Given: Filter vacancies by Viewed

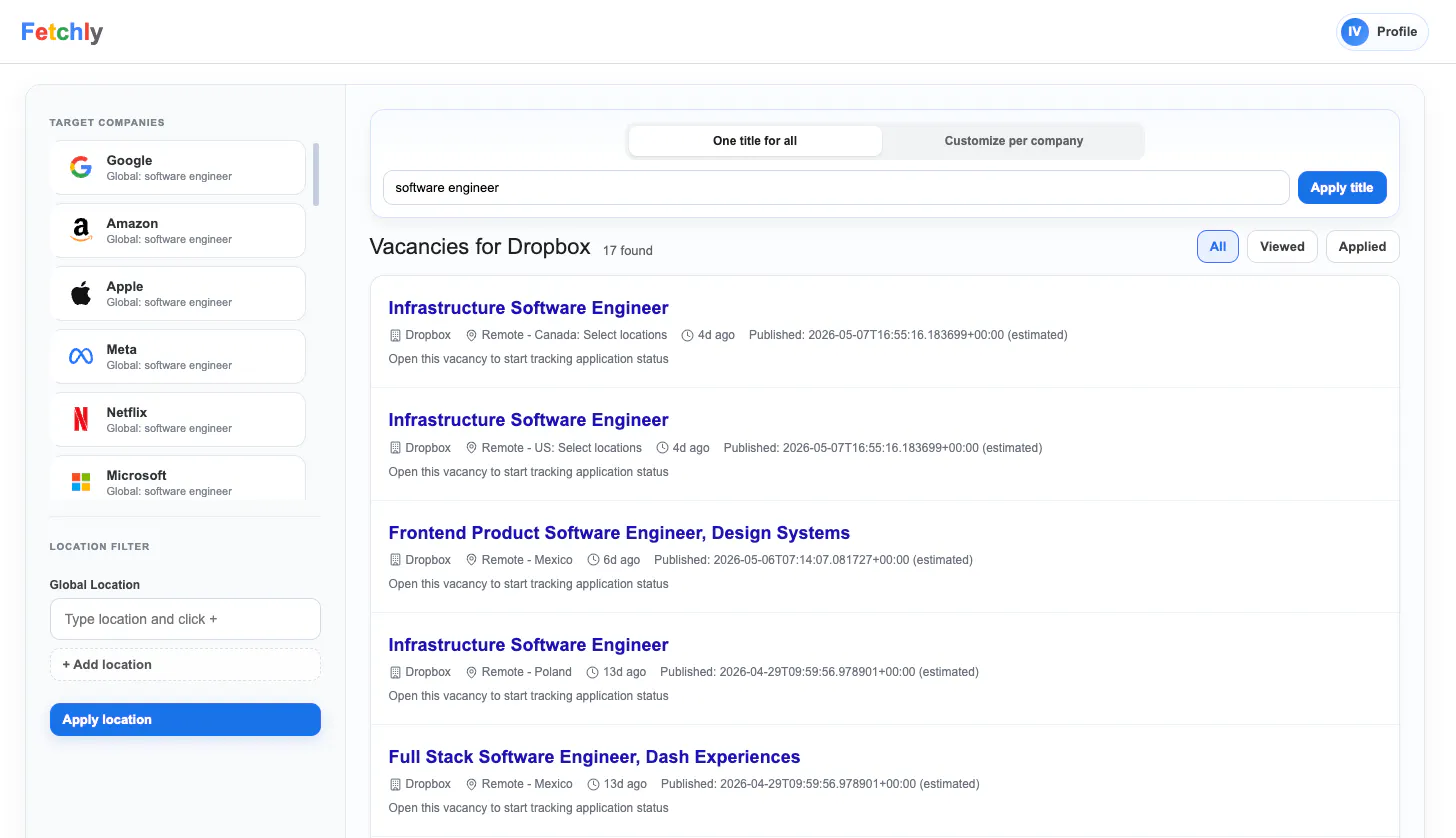Looking at the screenshot, I should click(x=1282, y=247).
